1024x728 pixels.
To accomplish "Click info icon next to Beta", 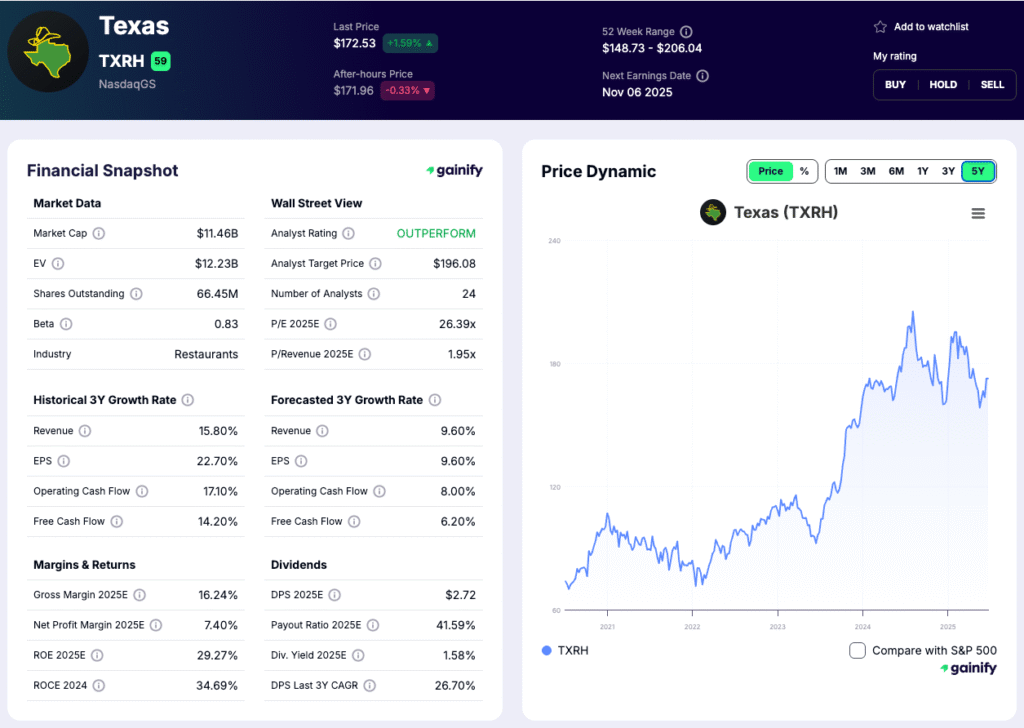I will 66,324.
